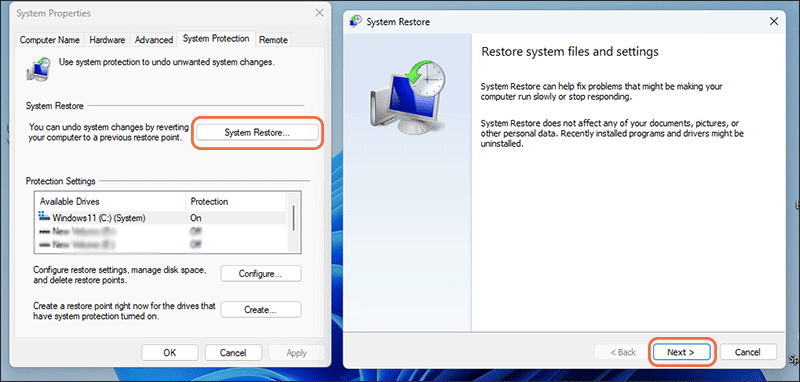Cancel the System Restore wizard

tap(748, 352)
